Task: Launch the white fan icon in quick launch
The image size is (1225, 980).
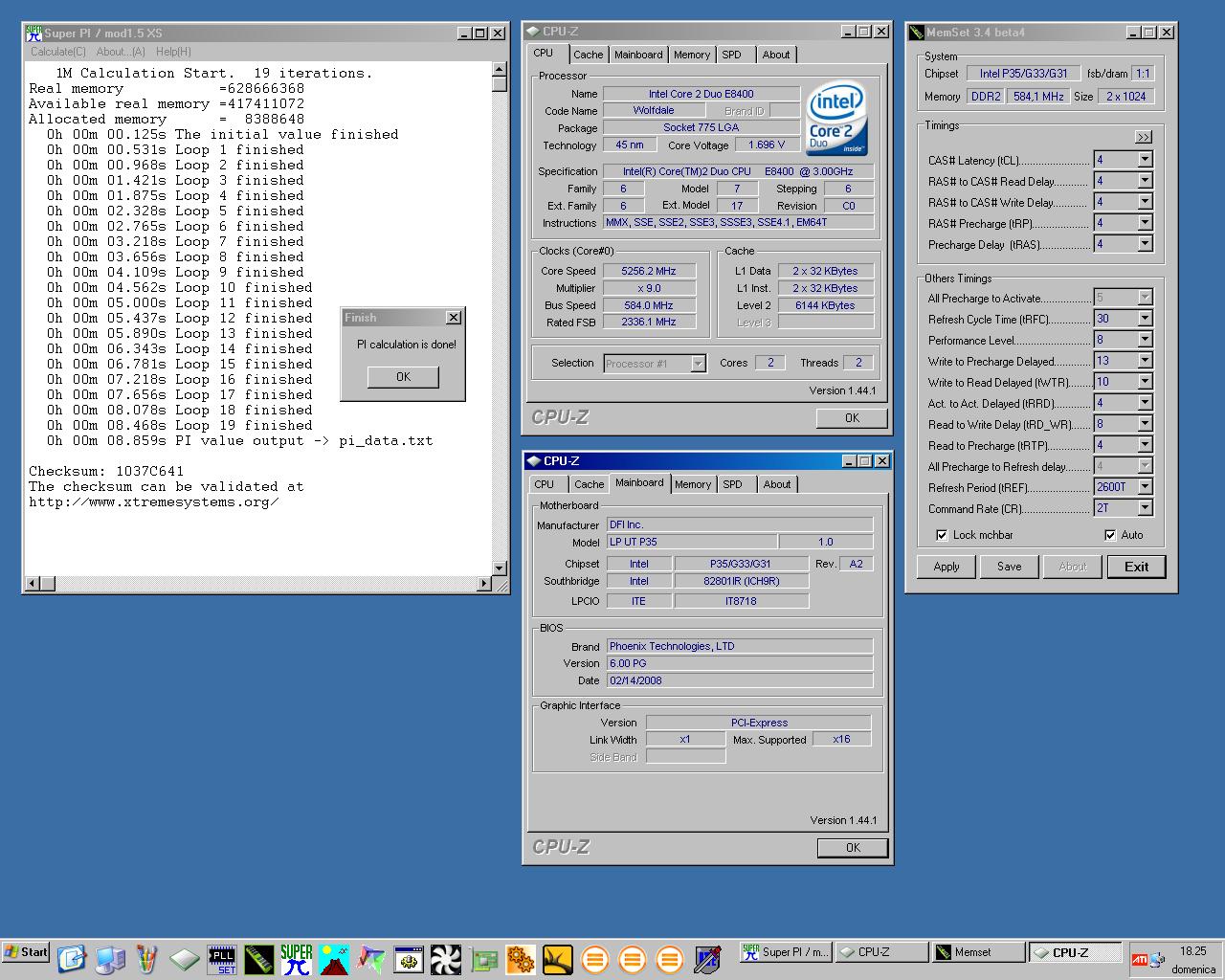Action: tap(445, 959)
